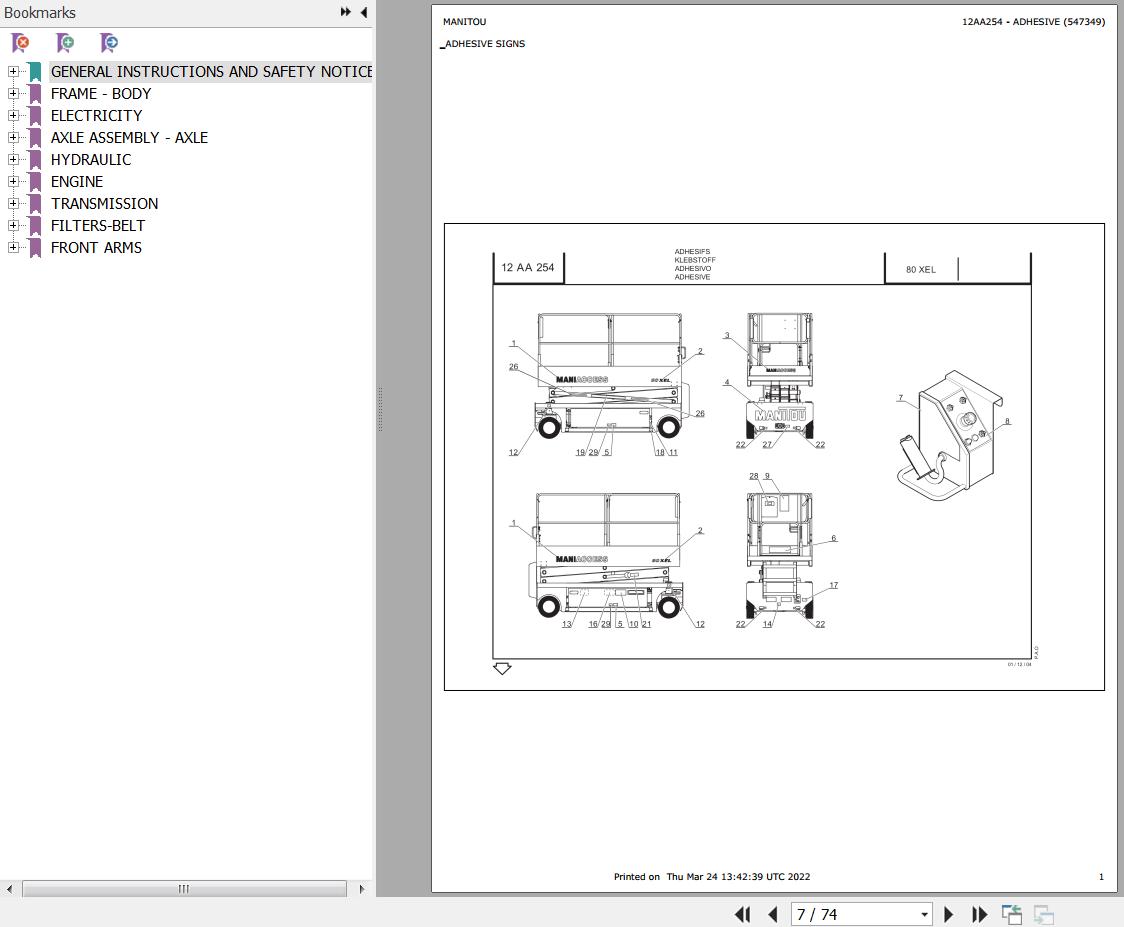Click the delete bookmark icon
The image size is (1124, 927).
coord(21,43)
